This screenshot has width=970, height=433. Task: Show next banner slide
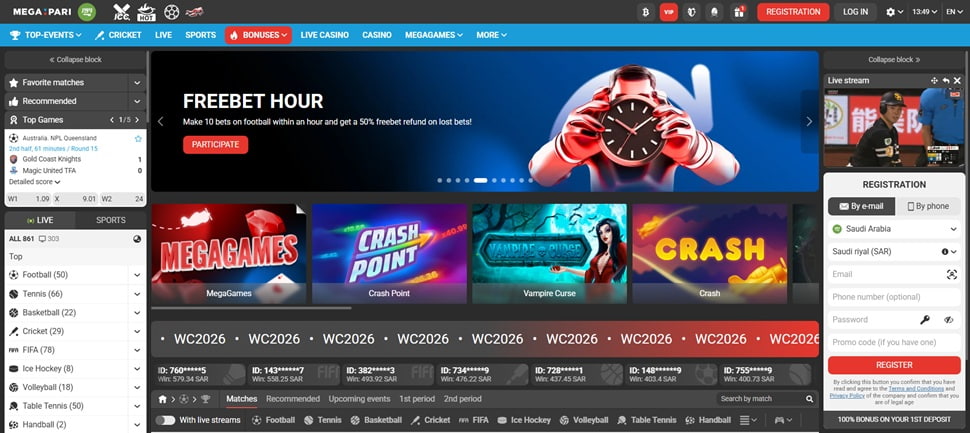click(x=809, y=121)
